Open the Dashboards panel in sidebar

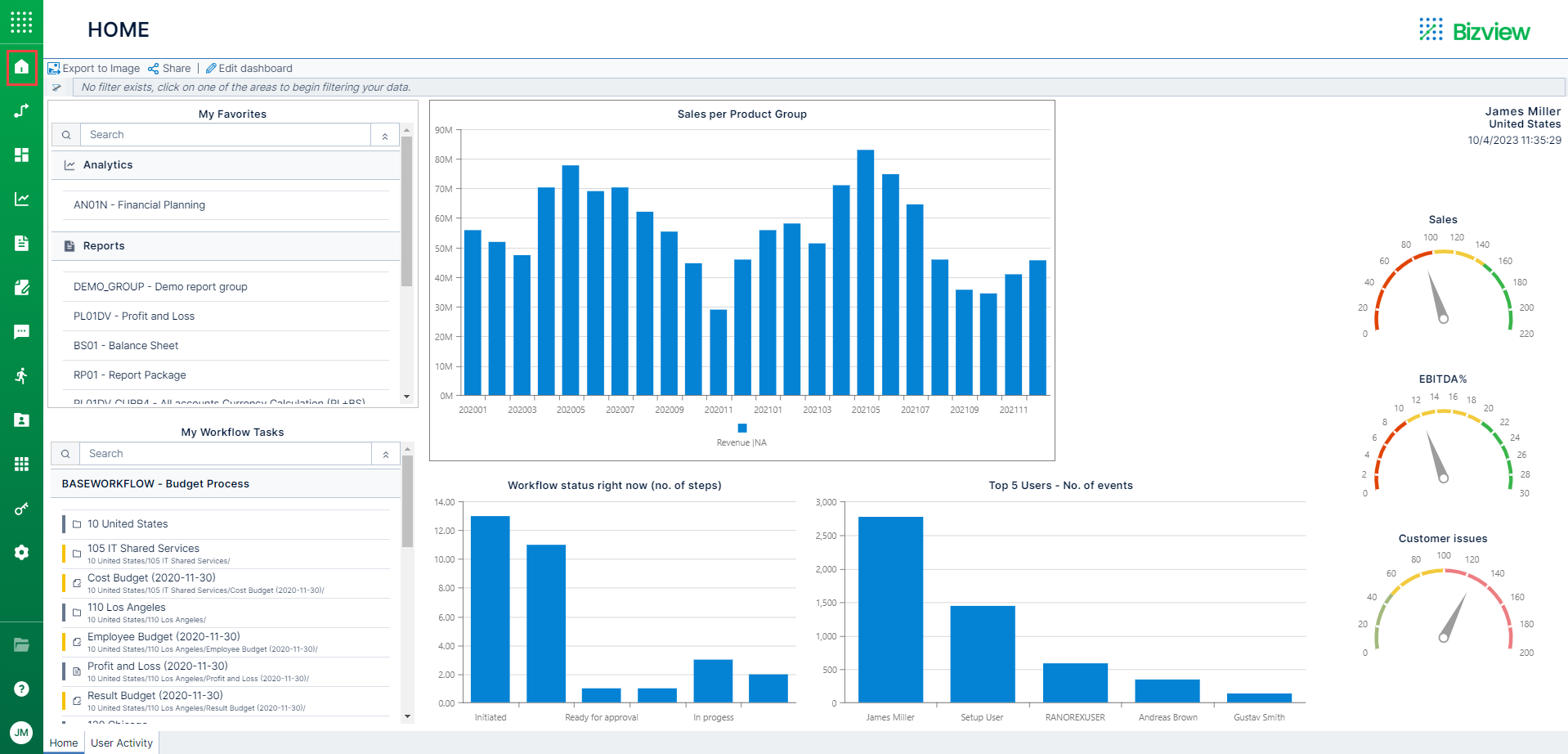pyautogui.click(x=21, y=155)
